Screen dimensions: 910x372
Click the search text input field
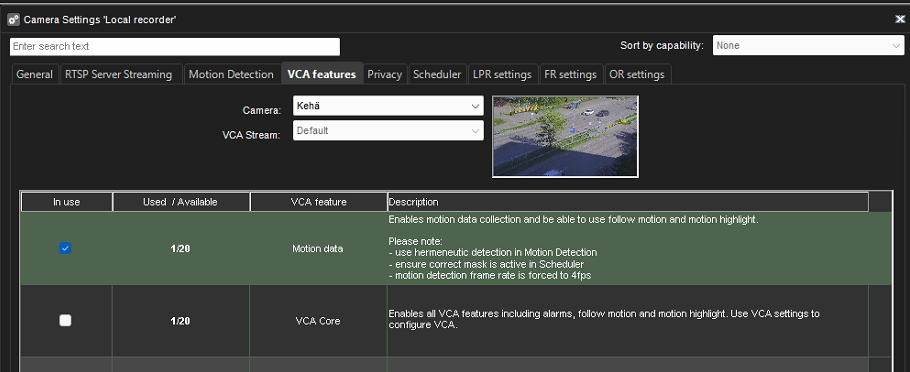click(175, 46)
